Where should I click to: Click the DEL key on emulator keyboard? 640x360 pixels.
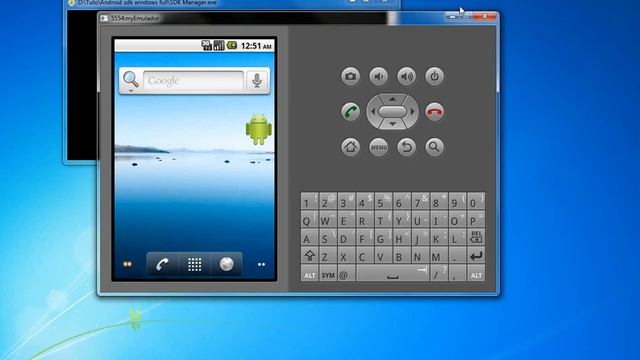[476, 238]
